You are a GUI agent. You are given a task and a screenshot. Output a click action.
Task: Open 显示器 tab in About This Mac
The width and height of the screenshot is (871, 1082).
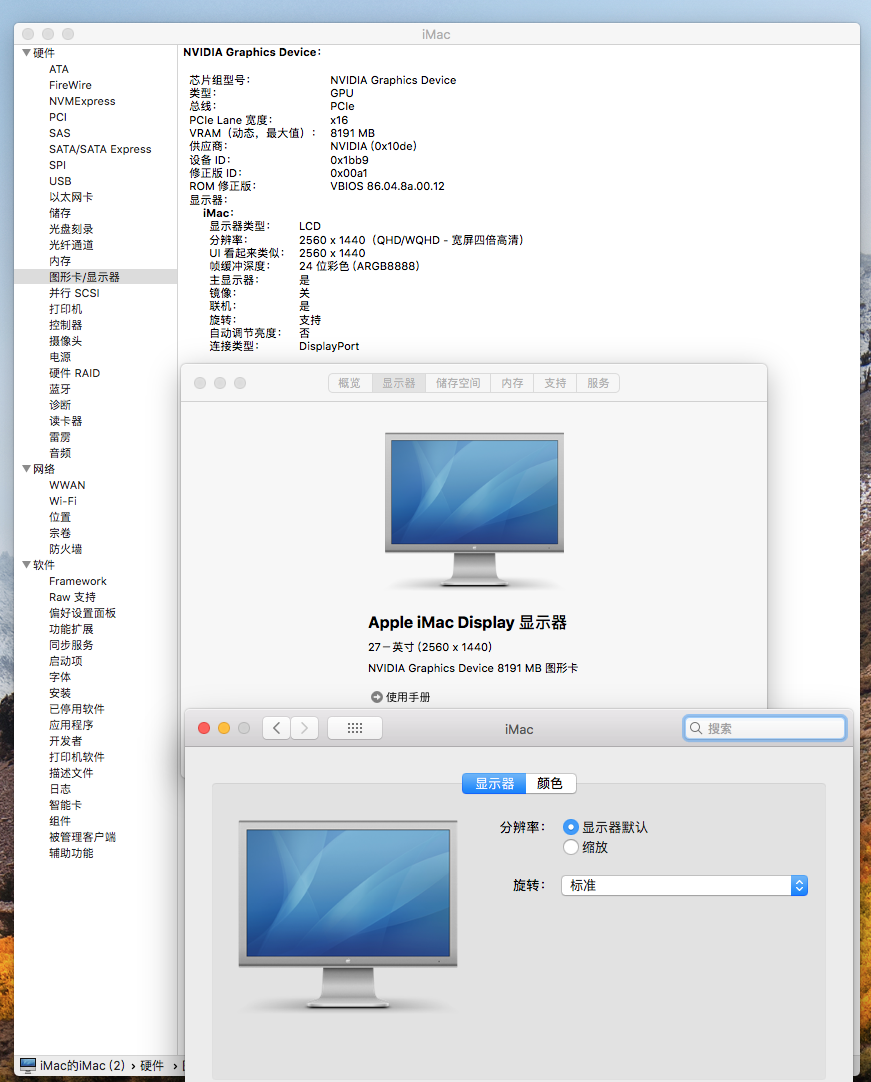pyautogui.click(x=399, y=383)
